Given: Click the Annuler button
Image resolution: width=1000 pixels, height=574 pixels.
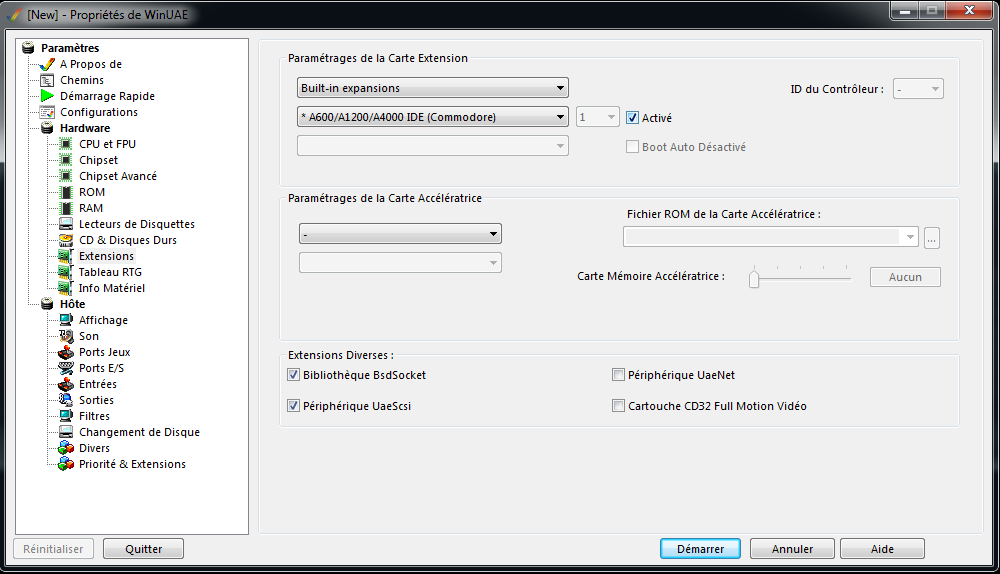Looking at the screenshot, I should 792,548.
